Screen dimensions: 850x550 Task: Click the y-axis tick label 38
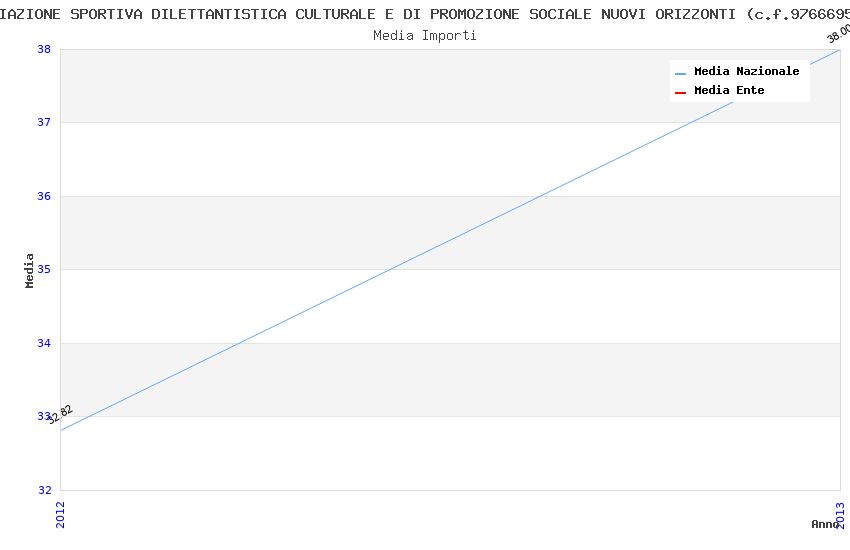pos(45,49)
